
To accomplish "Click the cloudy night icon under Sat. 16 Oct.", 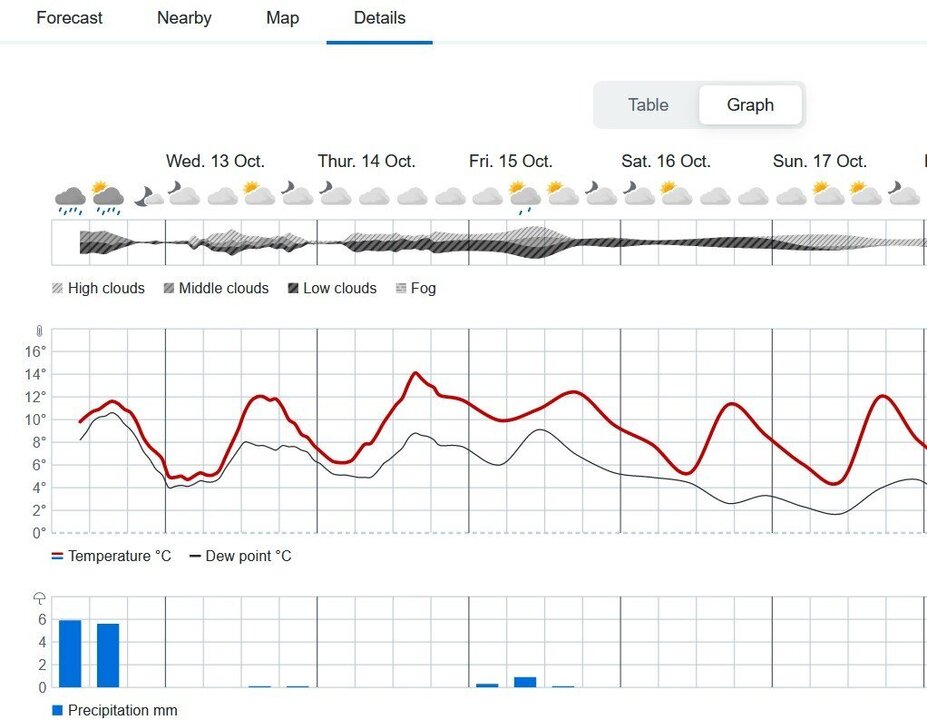I will pos(638,192).
